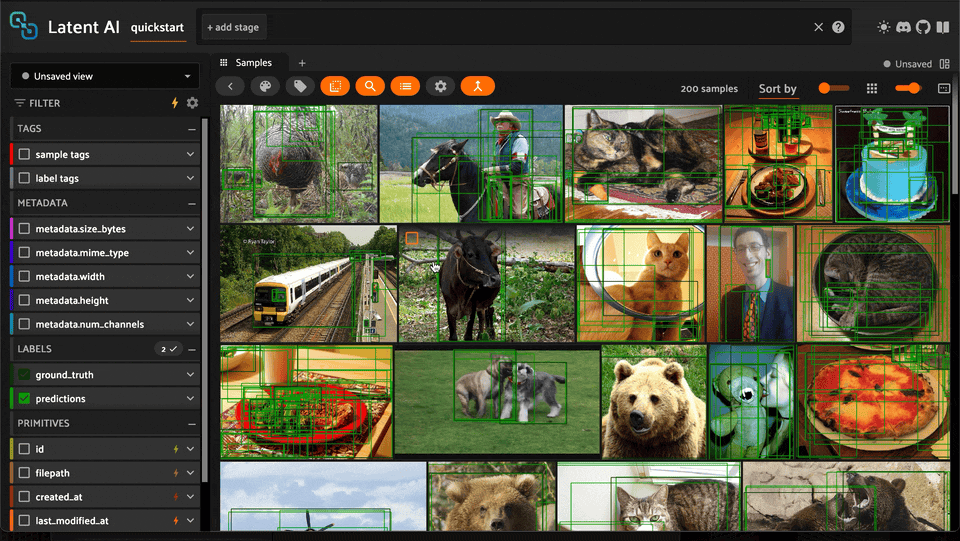Click the help question mark icon
This screenshot has width=960, height=541.
pos(838,28)
